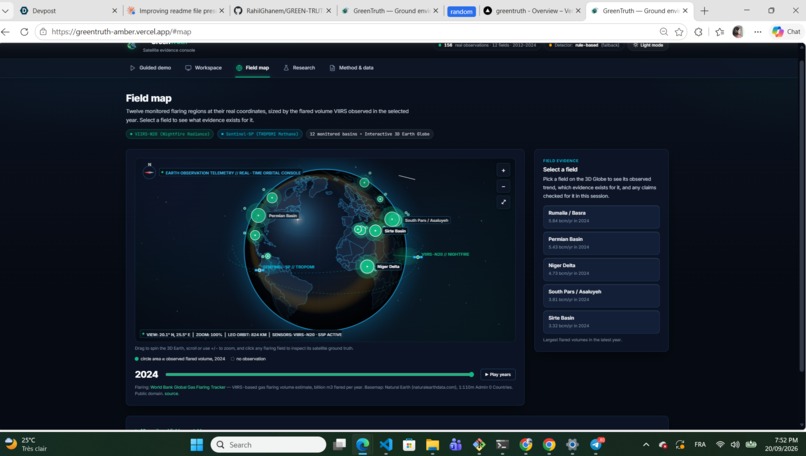This screenshot has height=456, width=806.
Task: Switch to Method & data tab
Action: [351, 68]
